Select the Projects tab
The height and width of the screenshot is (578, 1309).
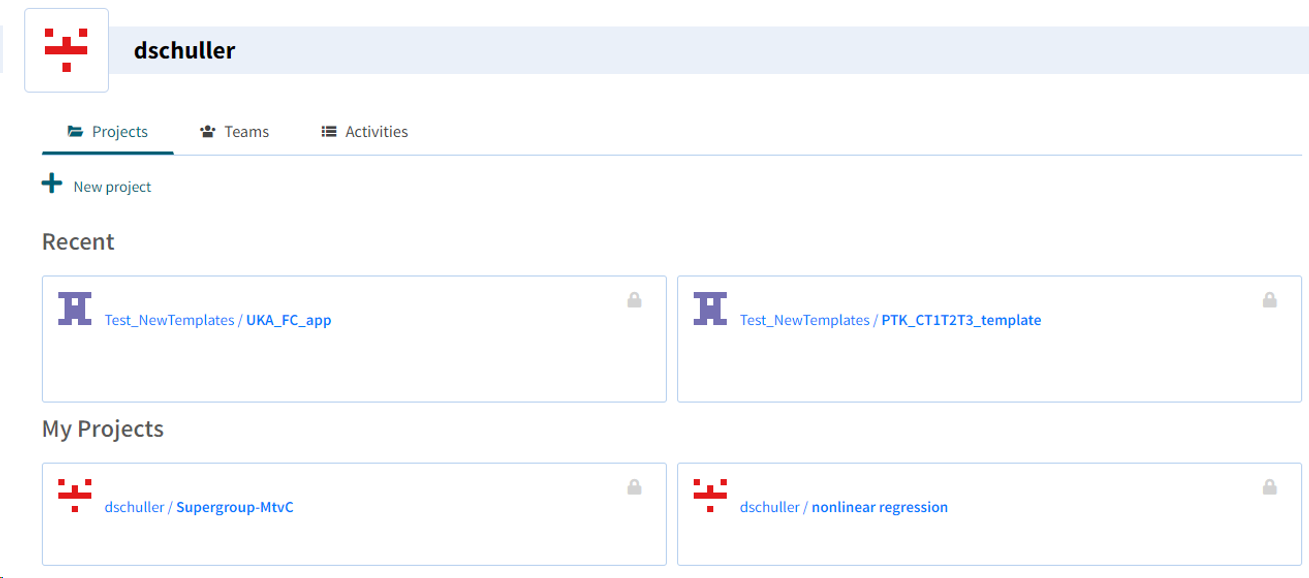pos(108,132)
